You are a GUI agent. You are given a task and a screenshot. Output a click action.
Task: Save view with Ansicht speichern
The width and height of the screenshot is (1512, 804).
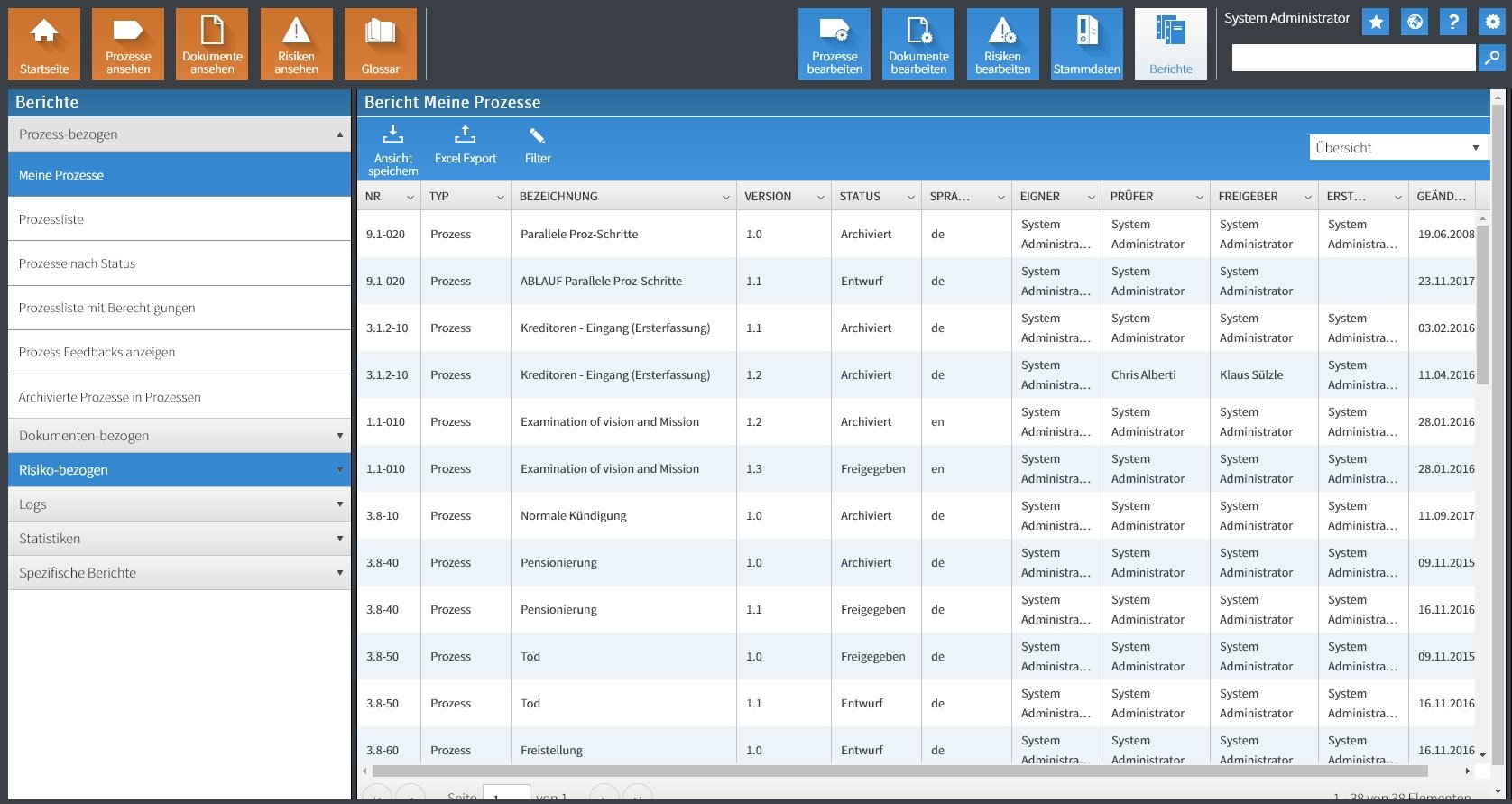(393, 151)
